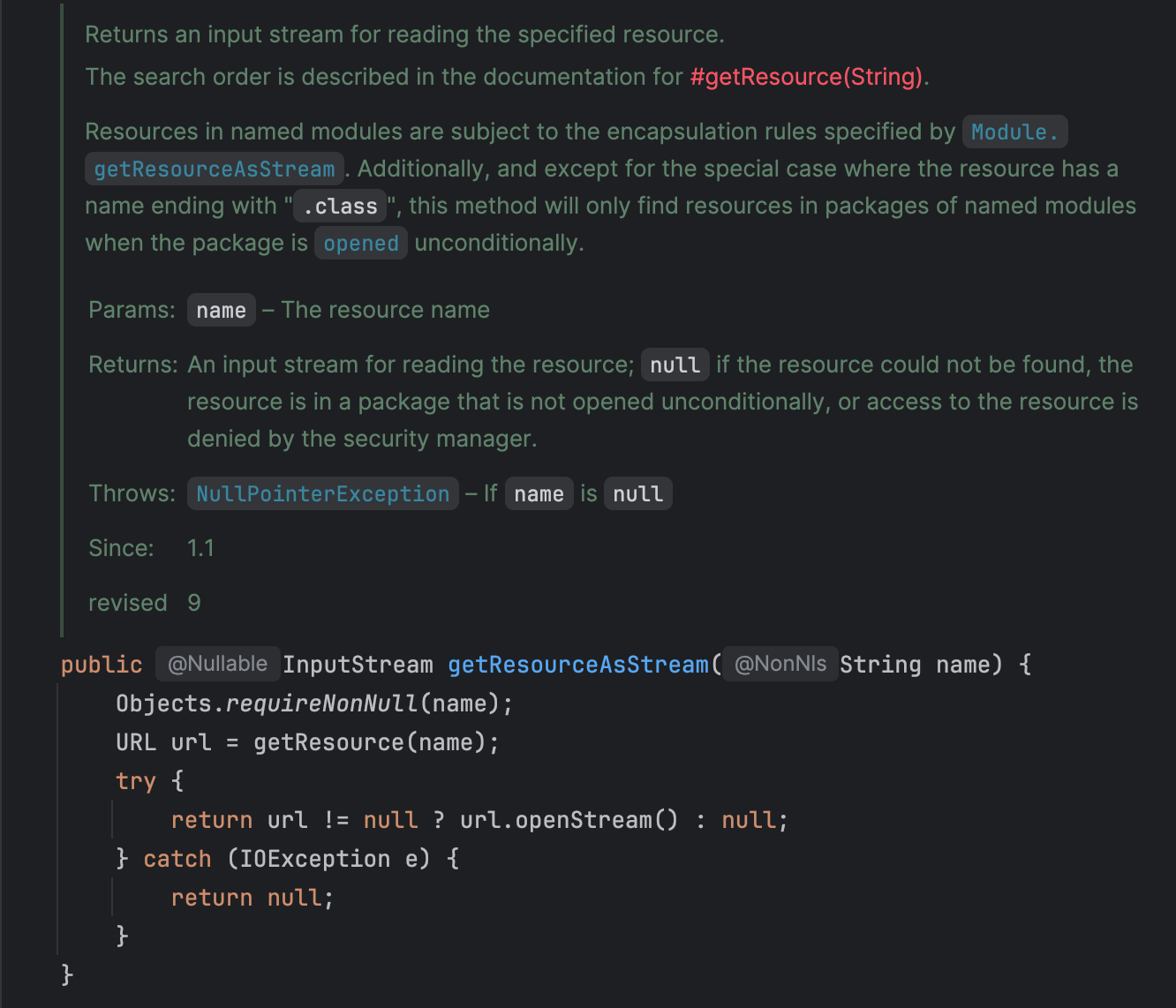Click the URL type in the declaration
This screenshot has height=1008, width=1176.
[x=136, y=742]
